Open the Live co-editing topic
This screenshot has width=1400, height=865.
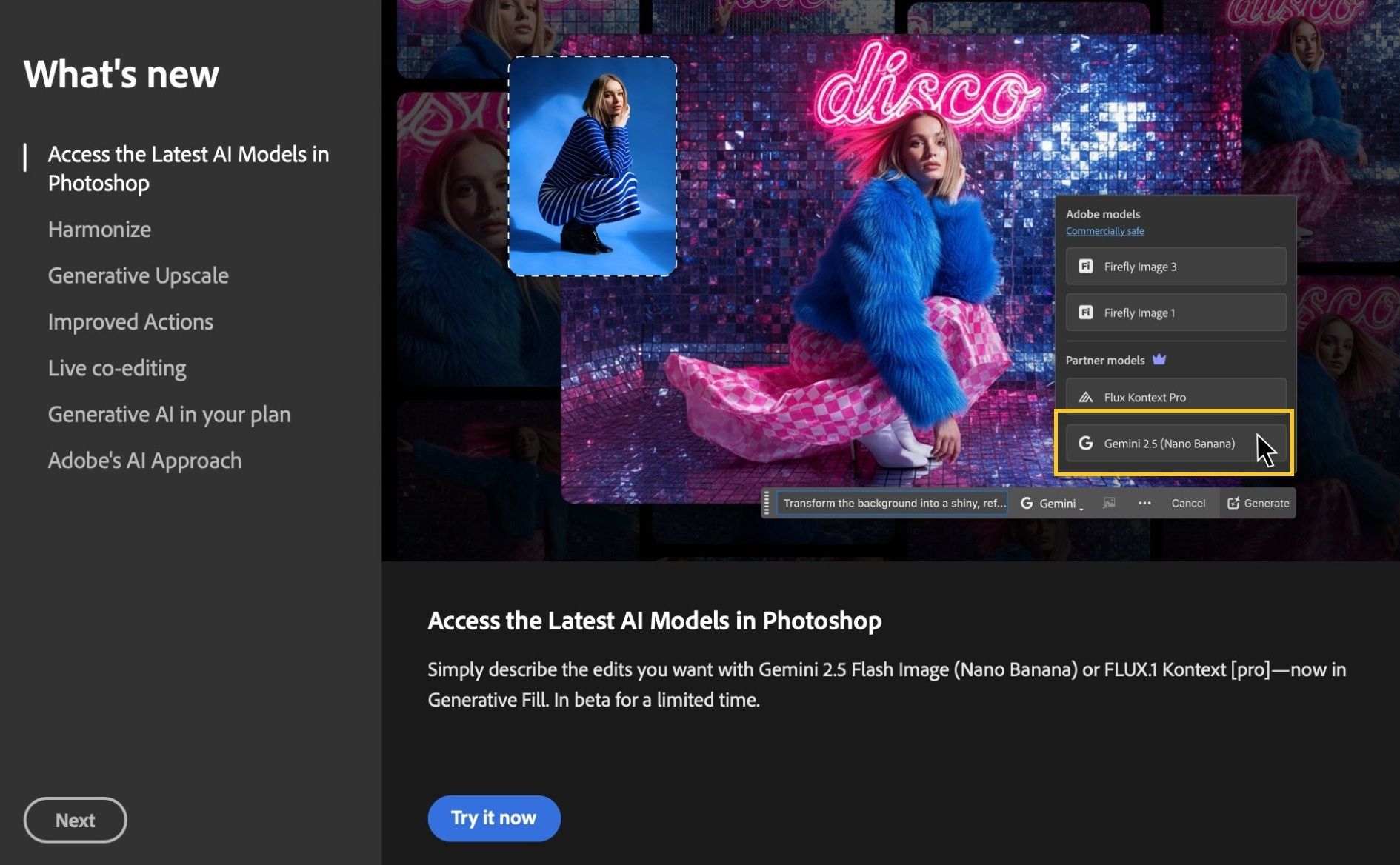[x=117, y=368]
